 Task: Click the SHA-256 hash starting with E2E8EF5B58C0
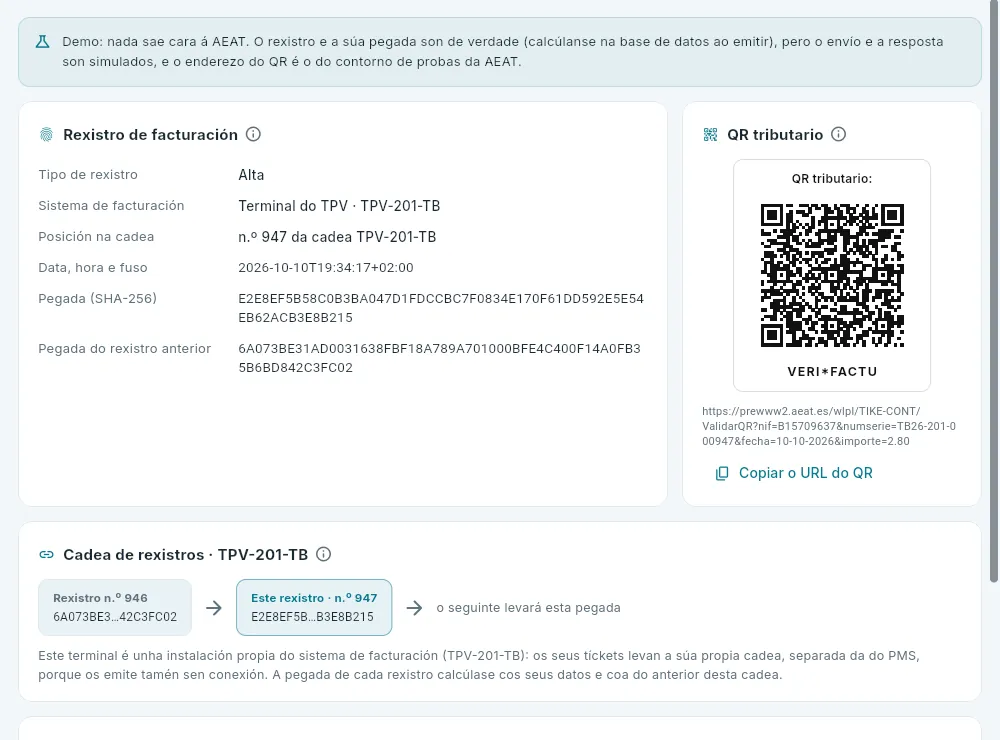[x=441, y=308]
